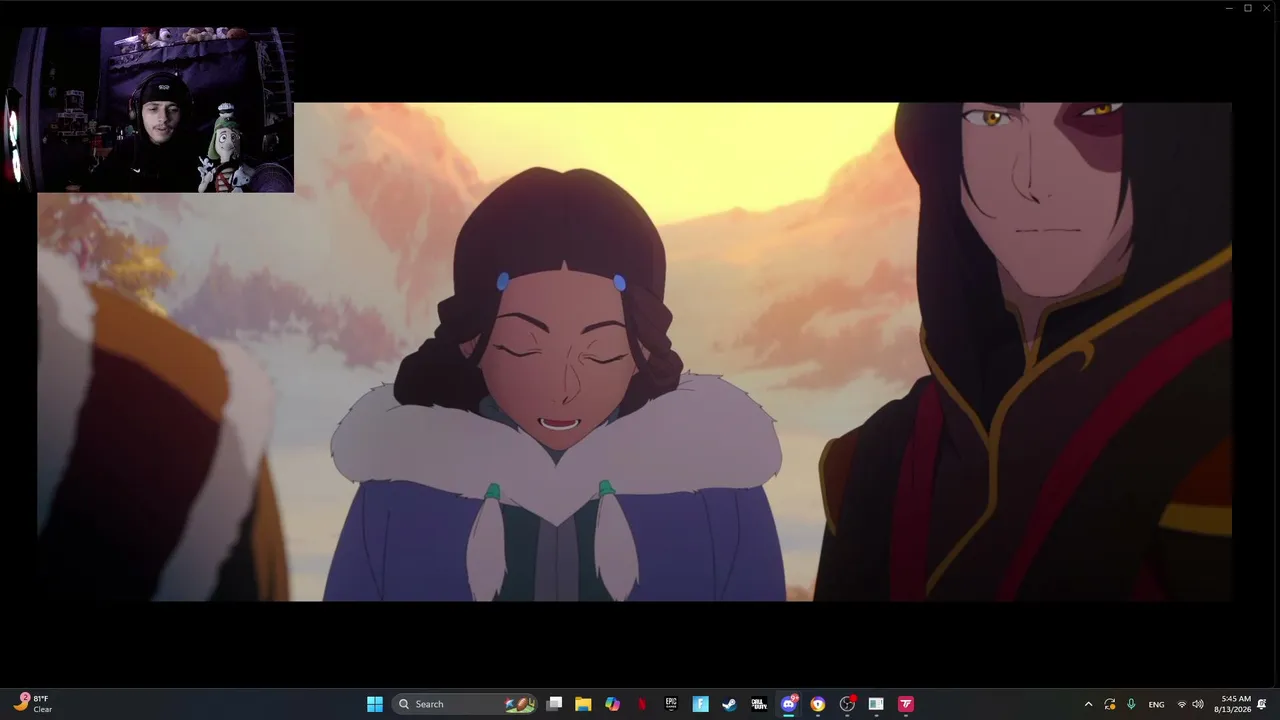Viewport: 1280px width, 720px height.
Task: Open Task View on the taskbar
Action: coord(555,704)
